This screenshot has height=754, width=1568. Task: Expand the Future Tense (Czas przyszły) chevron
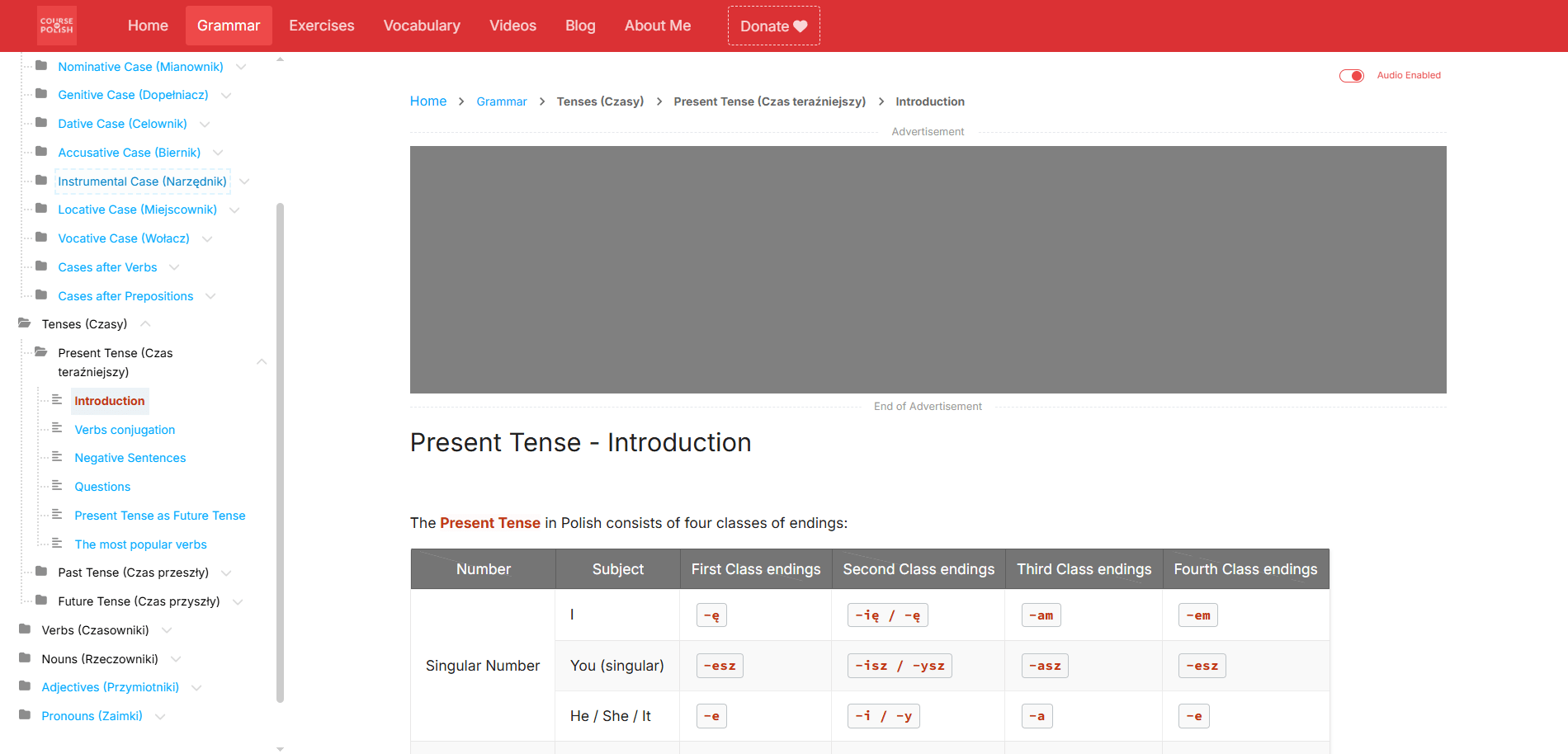click(238, 602)
